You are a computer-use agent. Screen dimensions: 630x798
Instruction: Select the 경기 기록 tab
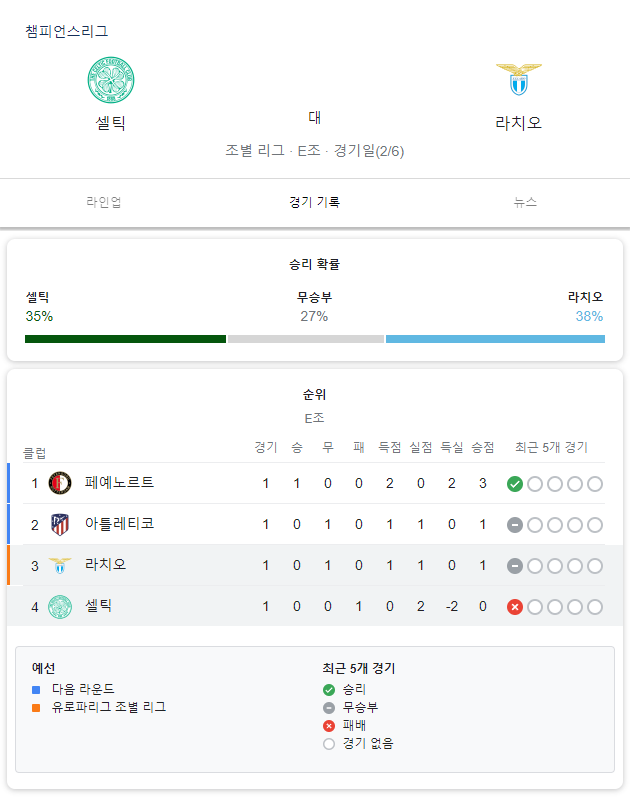314,202
